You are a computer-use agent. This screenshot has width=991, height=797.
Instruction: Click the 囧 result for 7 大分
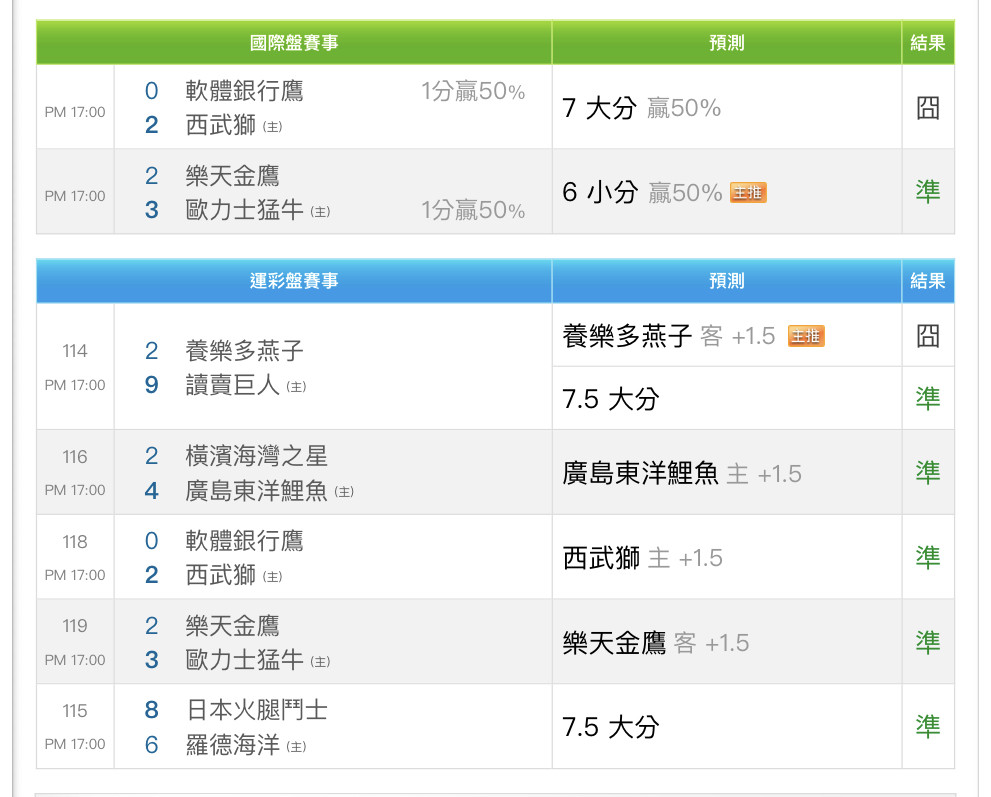point(928,108)
